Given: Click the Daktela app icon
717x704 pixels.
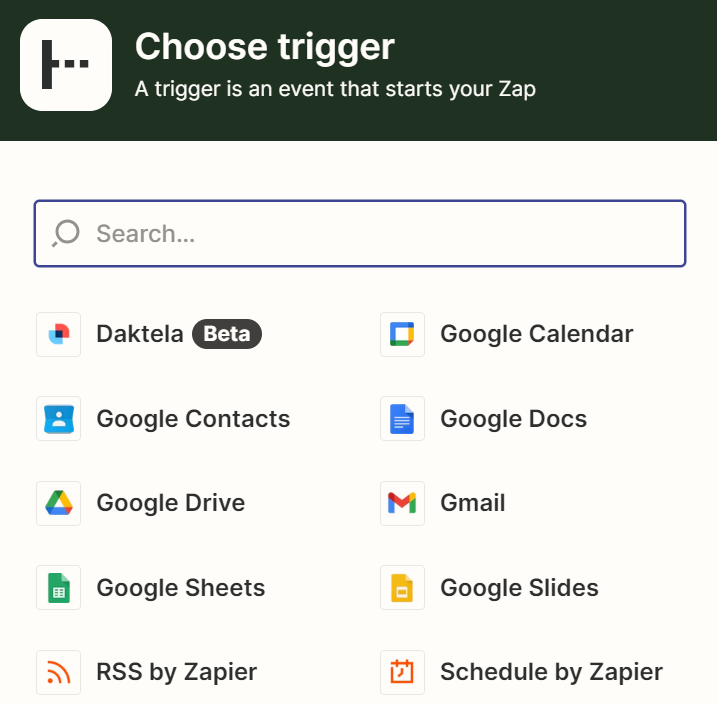Looking at the screenshot, I should (x=58, y=334).
